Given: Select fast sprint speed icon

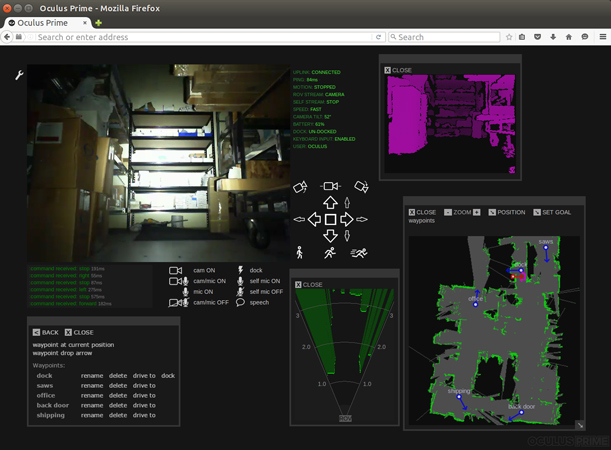Looking at the screenshot, I should tap(359, 253).
